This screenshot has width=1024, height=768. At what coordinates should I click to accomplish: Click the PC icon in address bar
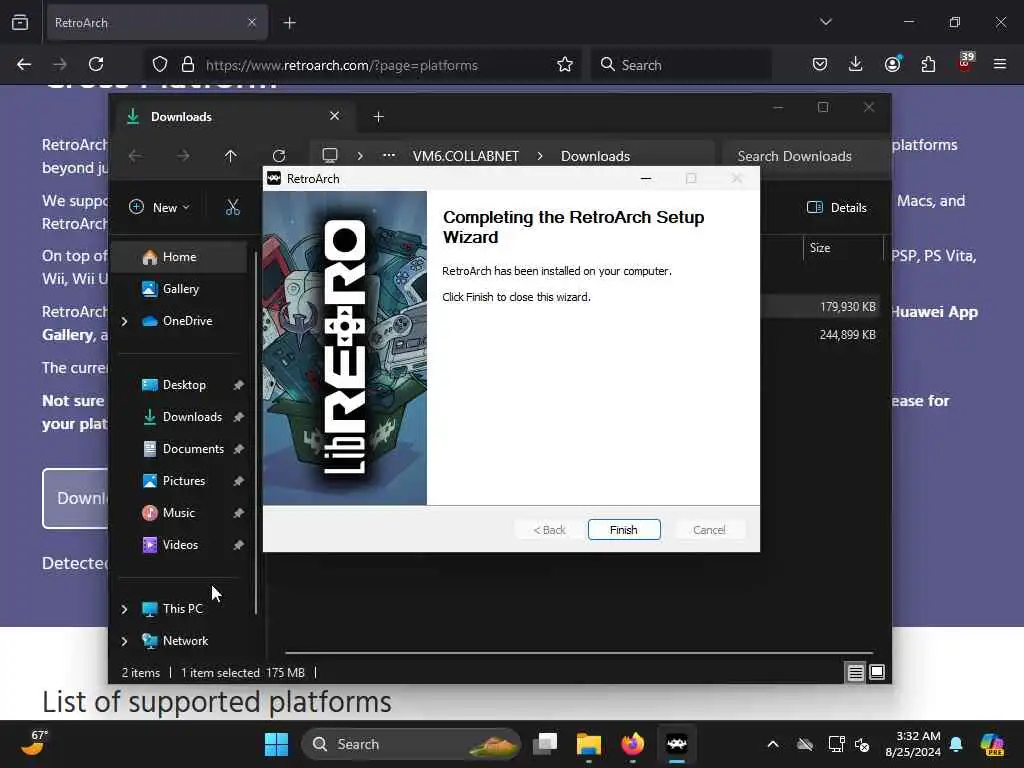pos(330,155)
